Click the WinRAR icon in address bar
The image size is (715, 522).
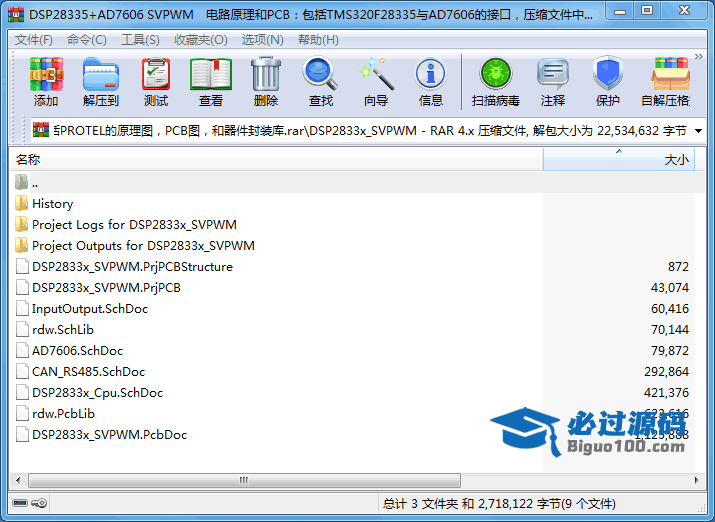click(41, 130)
